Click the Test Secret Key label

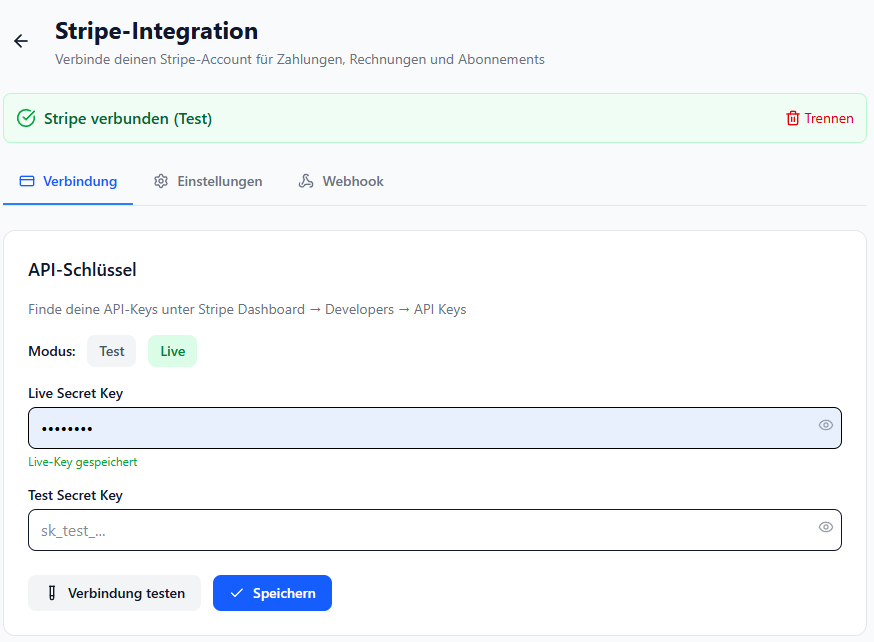[x=76, y=495]
